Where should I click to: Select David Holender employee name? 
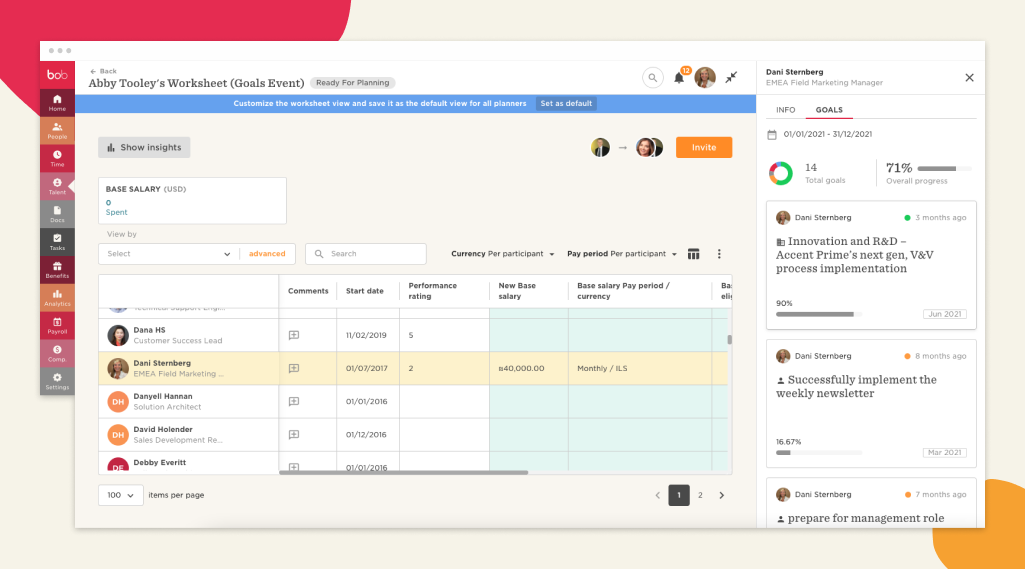[163, 430]
